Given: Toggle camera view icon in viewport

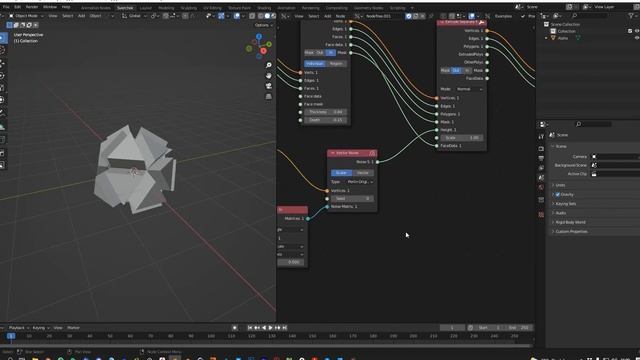Looking at the screenshot, I should click(269, 86).
